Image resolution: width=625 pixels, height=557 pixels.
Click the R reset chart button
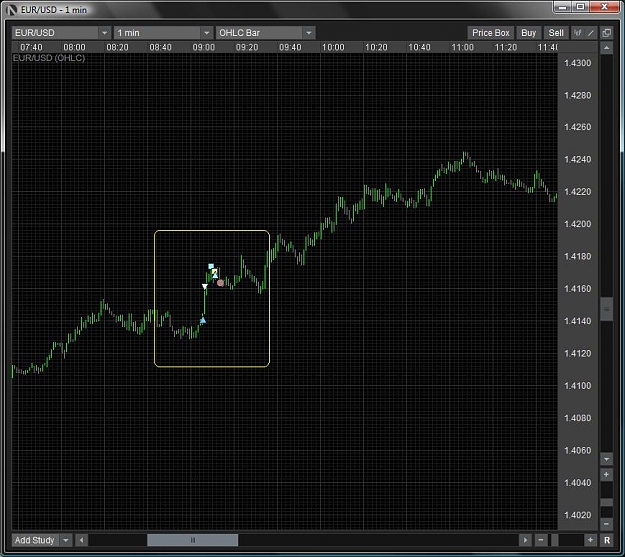click(x=607, y=540)
